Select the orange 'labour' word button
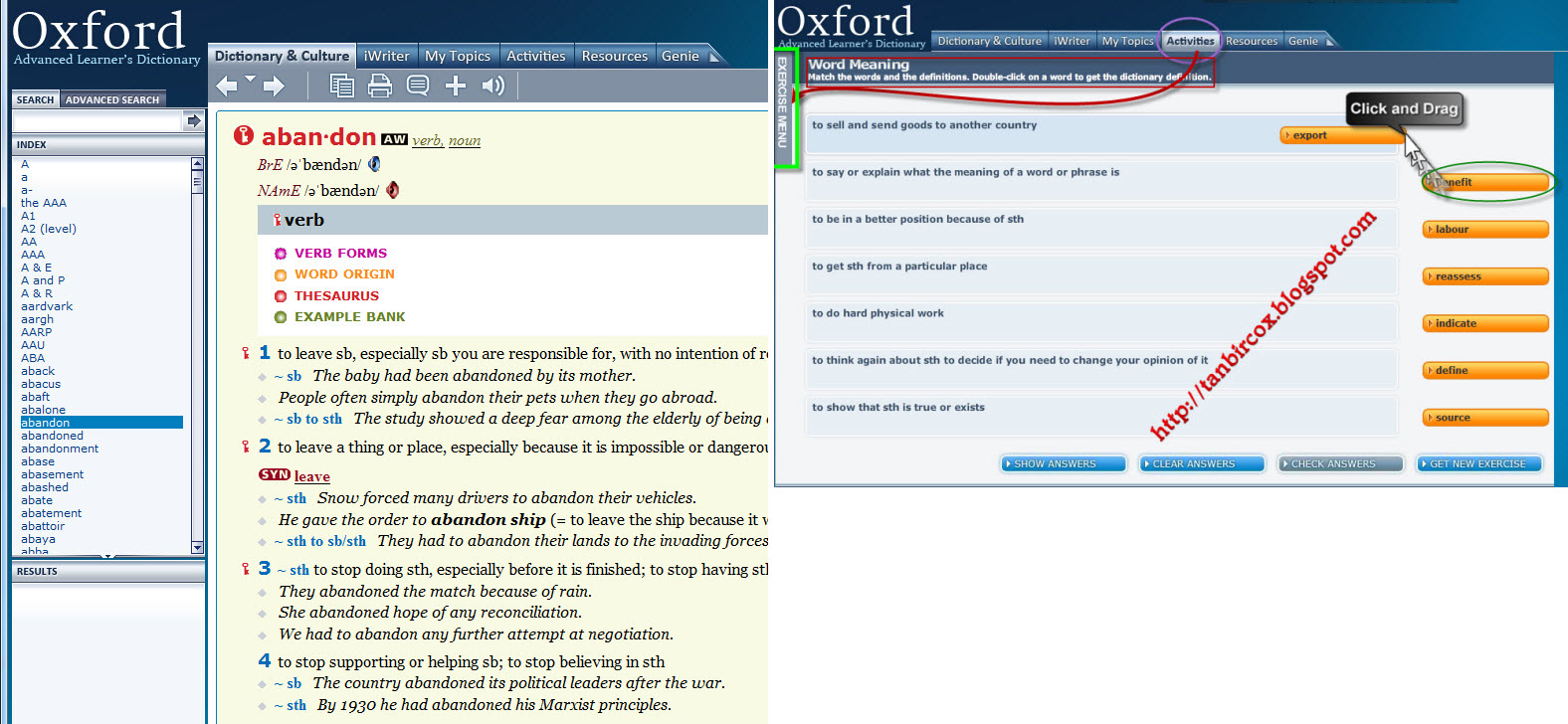 tap(1485, 229)
